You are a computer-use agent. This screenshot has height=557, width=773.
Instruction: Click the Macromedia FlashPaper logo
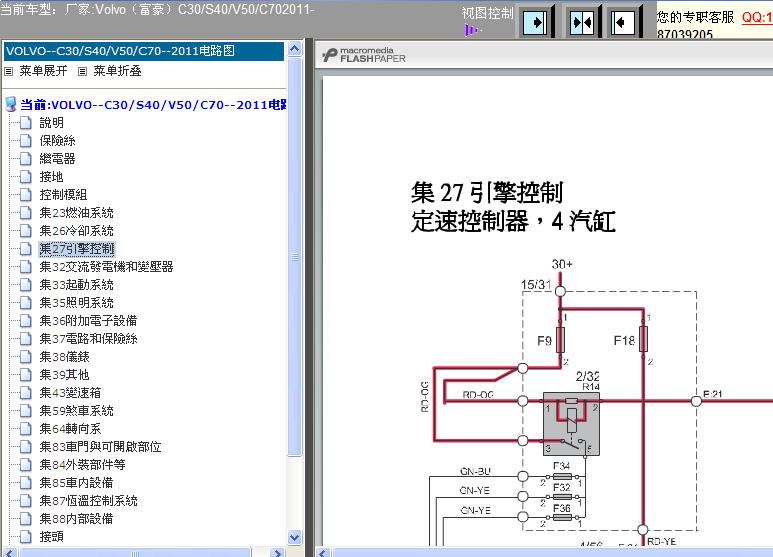coord(364,55)
